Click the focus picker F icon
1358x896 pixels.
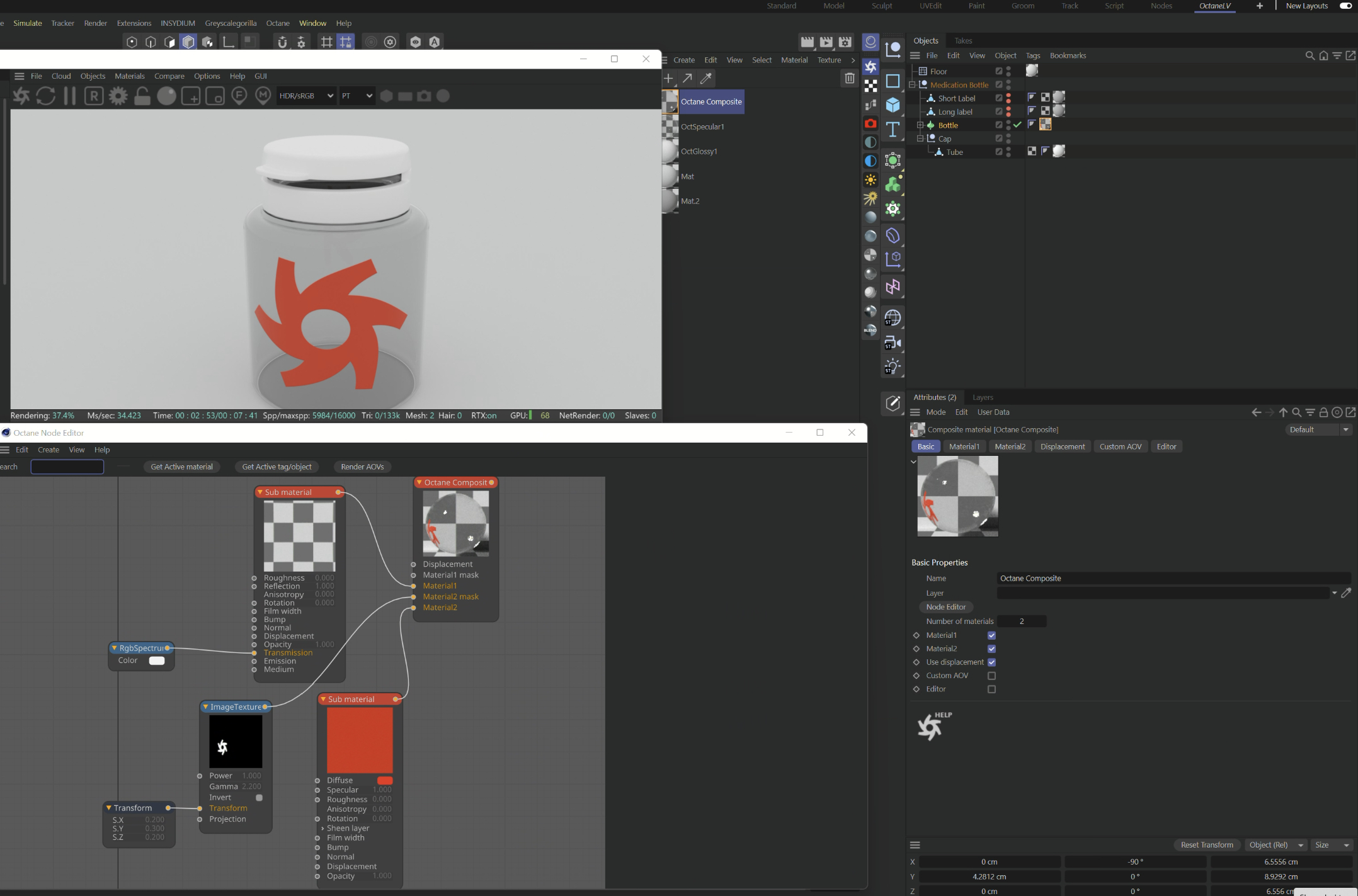pyautogui.click(x=239, y=96)
